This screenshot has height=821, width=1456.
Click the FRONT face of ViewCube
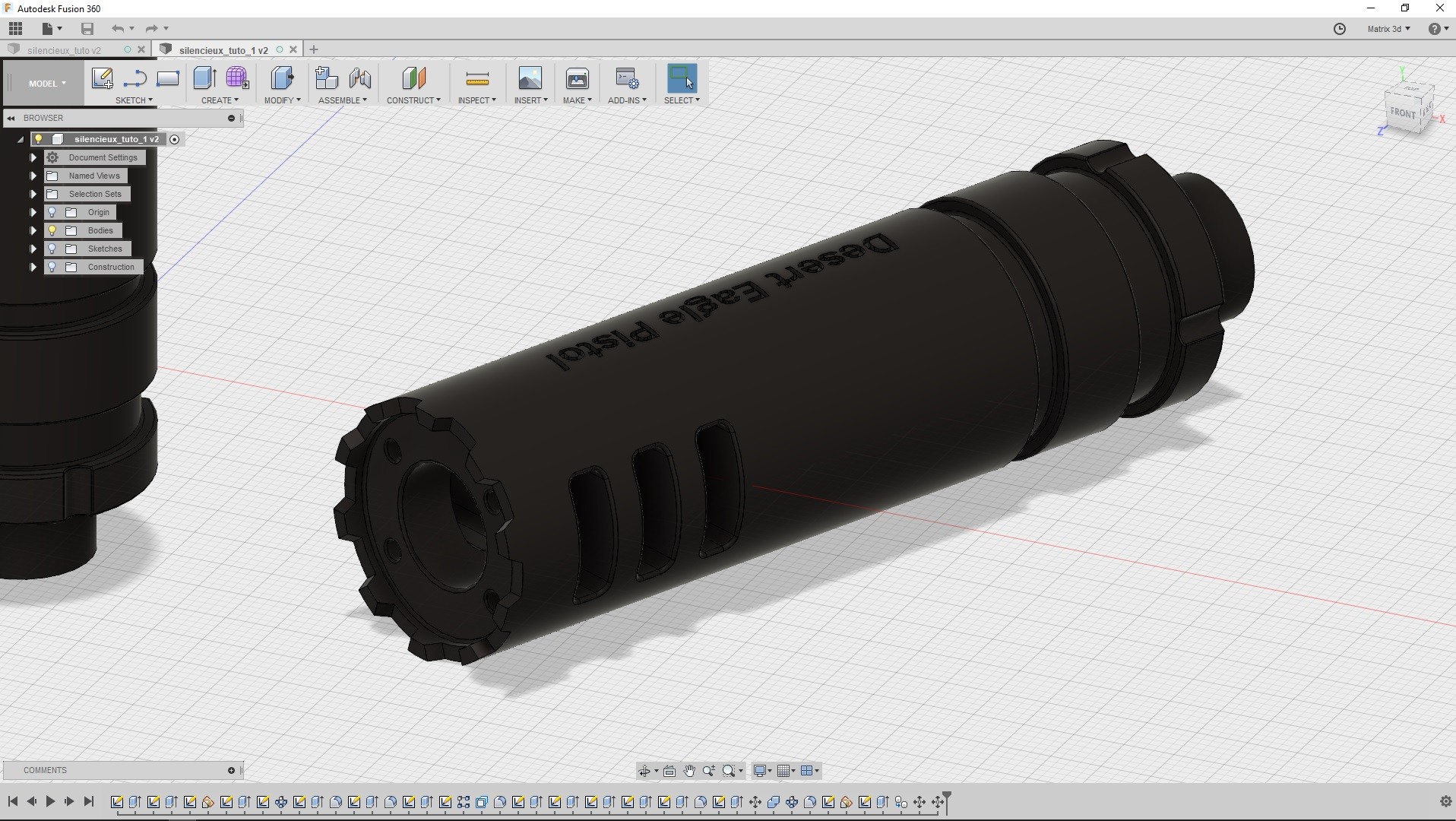pos(1402,113)
